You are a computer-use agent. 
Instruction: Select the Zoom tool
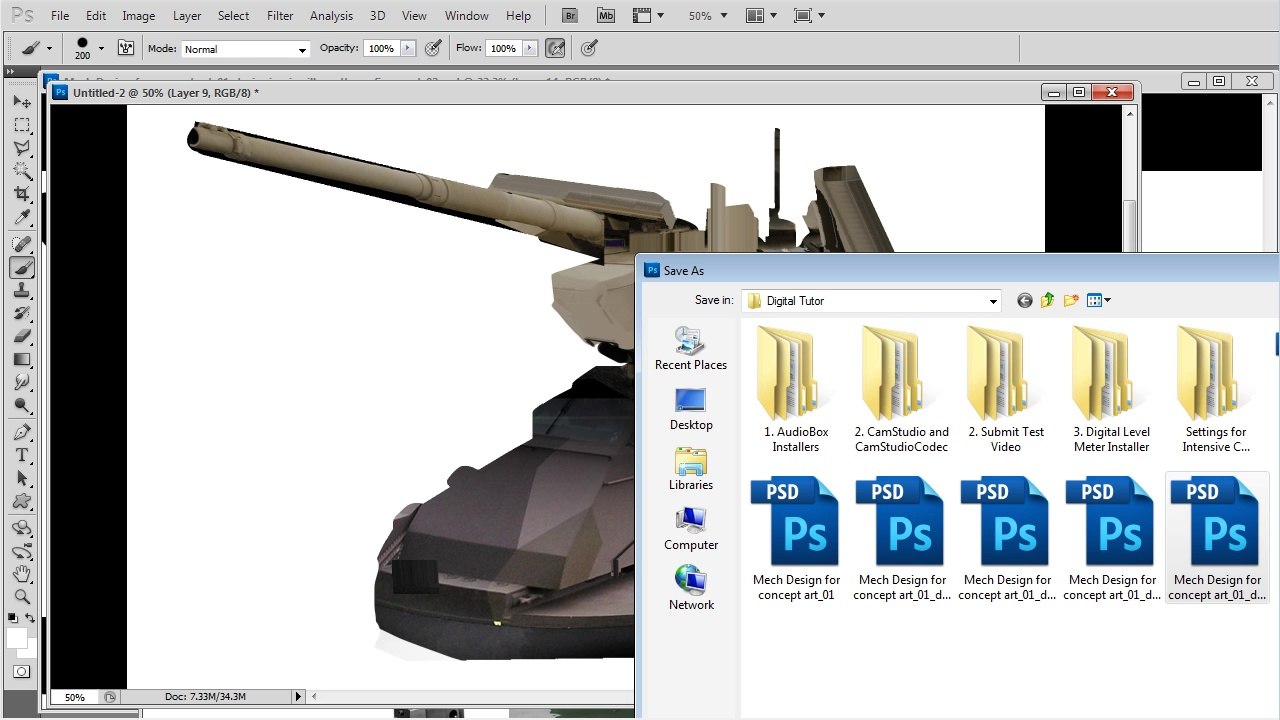[x=21, y=597]
